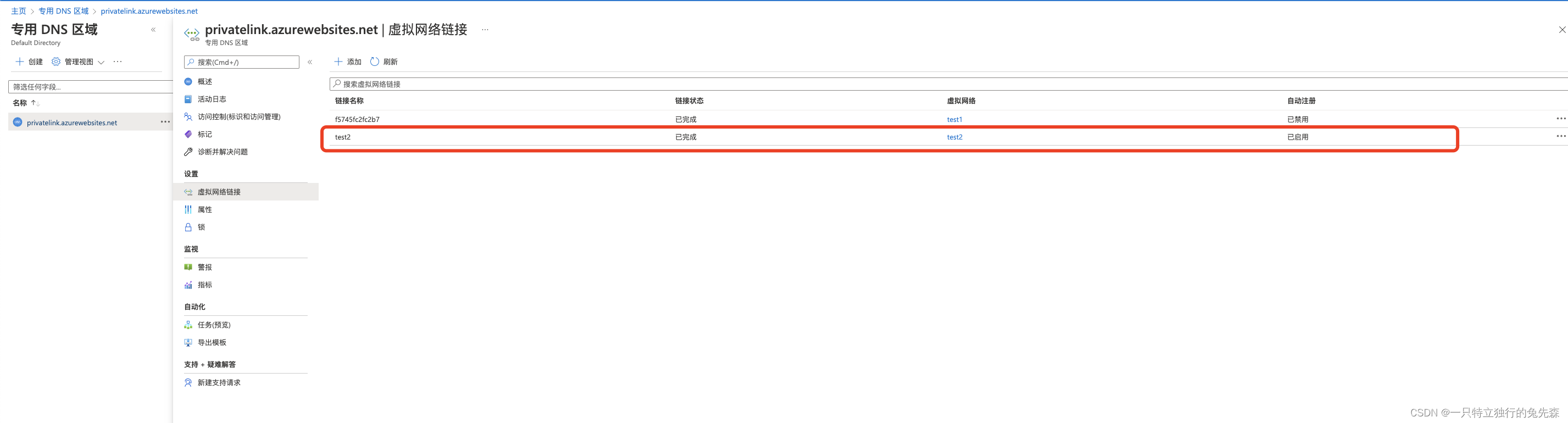Open 属性 menu item
The height and width of the screenshot is (423, 1568).
[204, 209]
